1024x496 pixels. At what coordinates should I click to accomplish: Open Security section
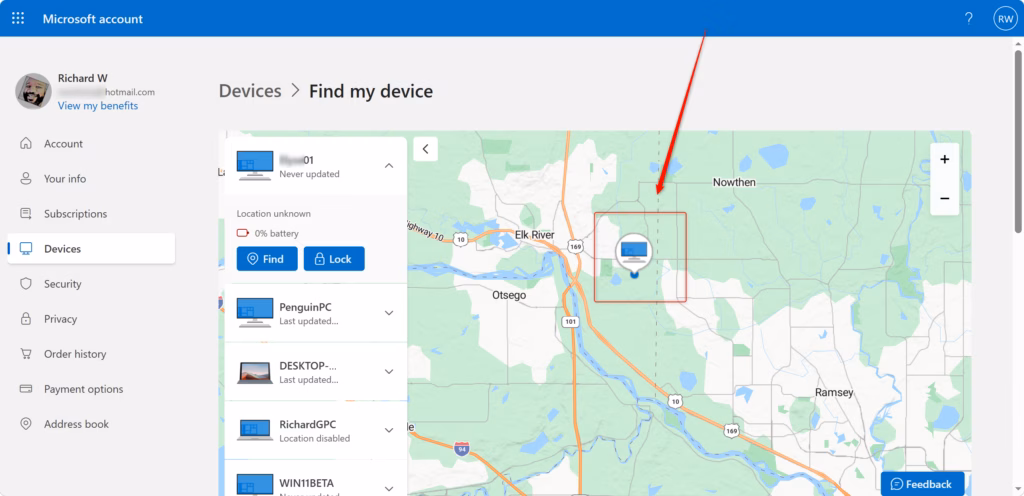click(x=91, y=284)
